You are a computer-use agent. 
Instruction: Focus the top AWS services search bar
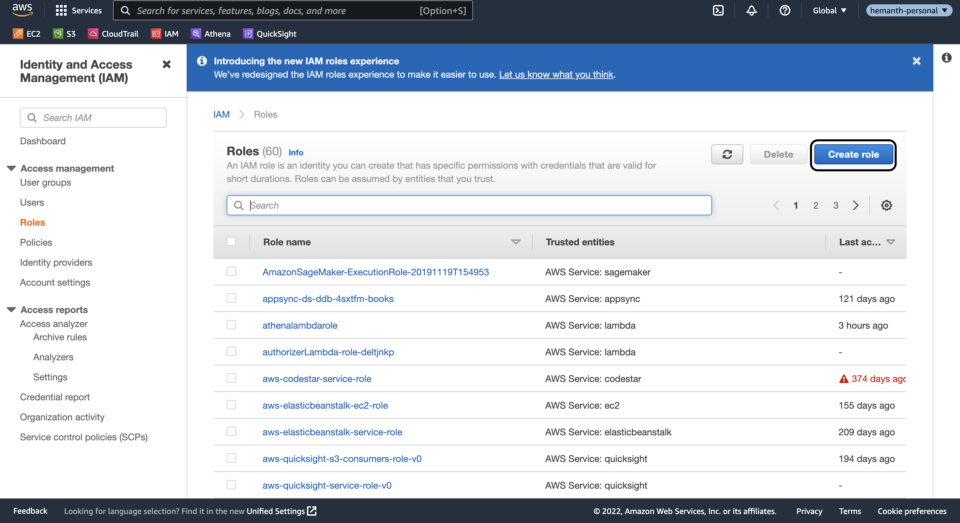coord(293,10)
